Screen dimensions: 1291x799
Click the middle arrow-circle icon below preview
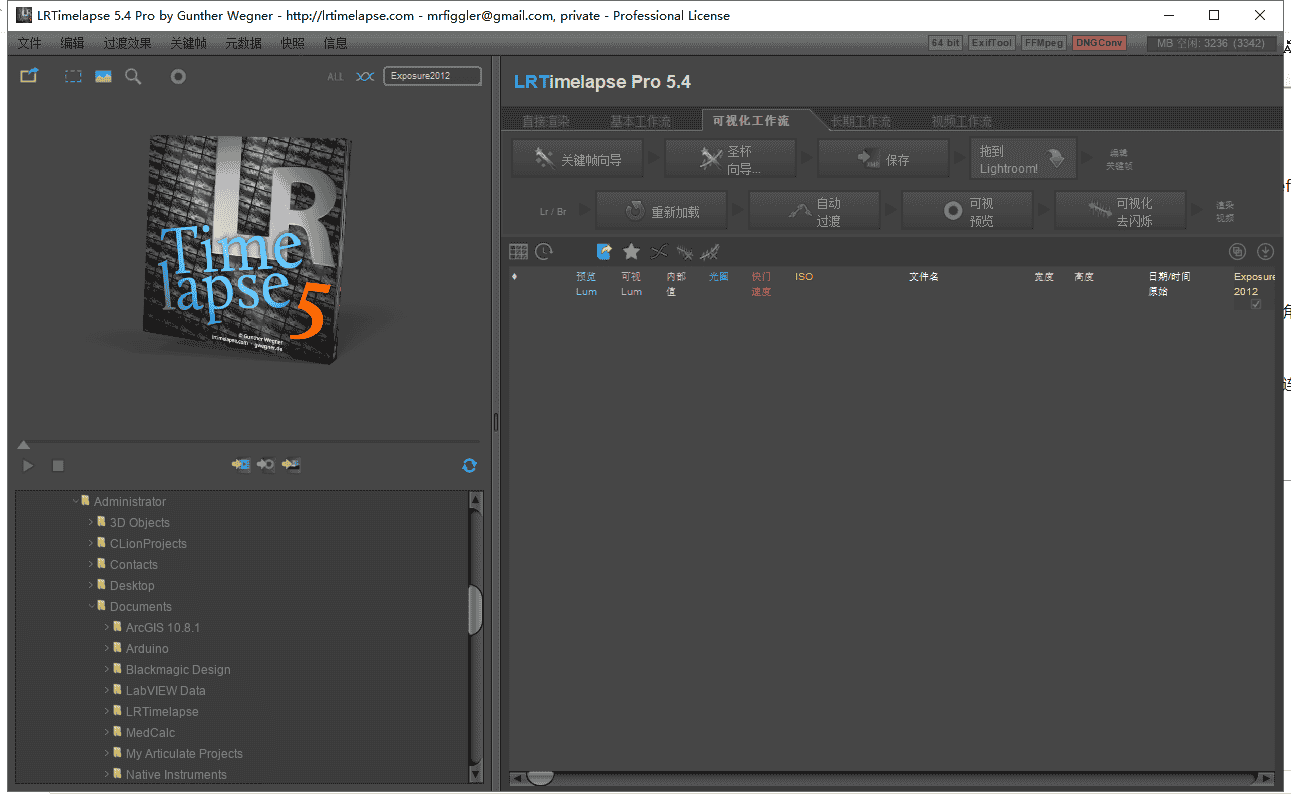[266, 465]
